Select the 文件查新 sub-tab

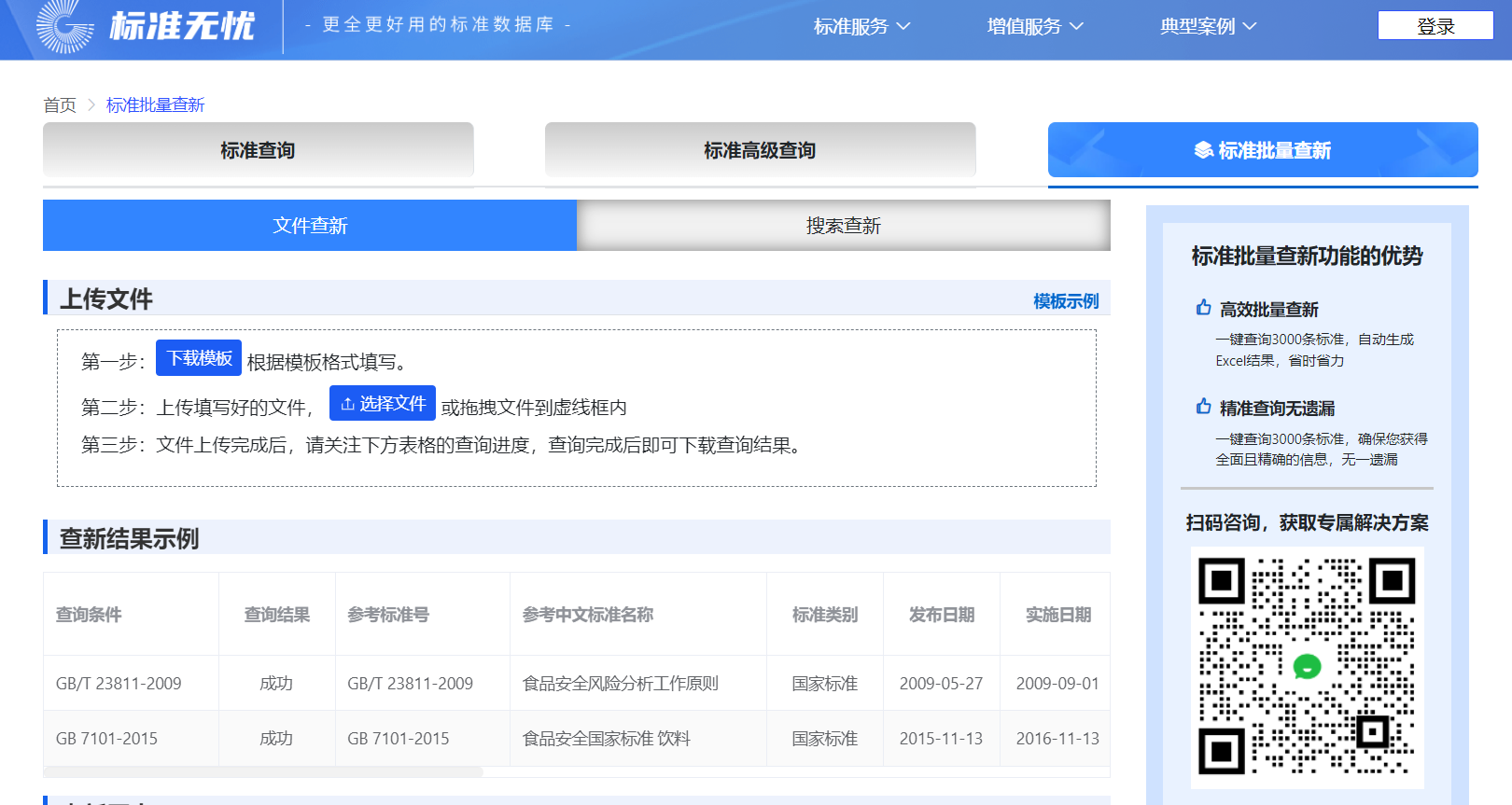coord(310,226)
